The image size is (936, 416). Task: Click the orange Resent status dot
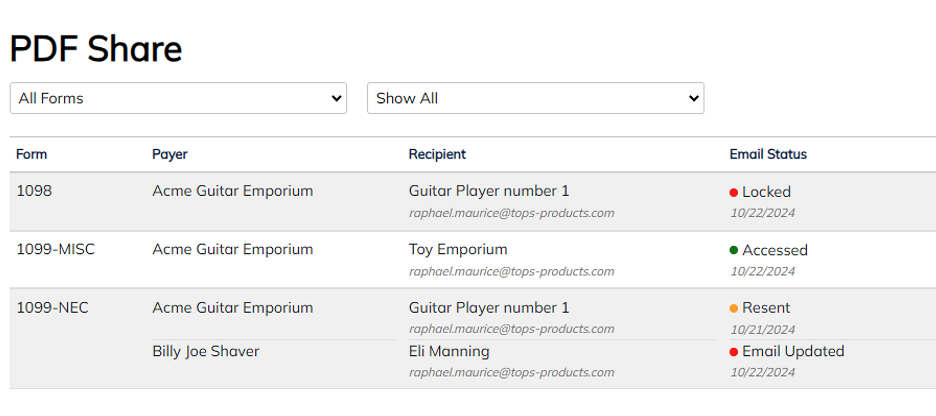pyautogui.click(x=734, y=309)
